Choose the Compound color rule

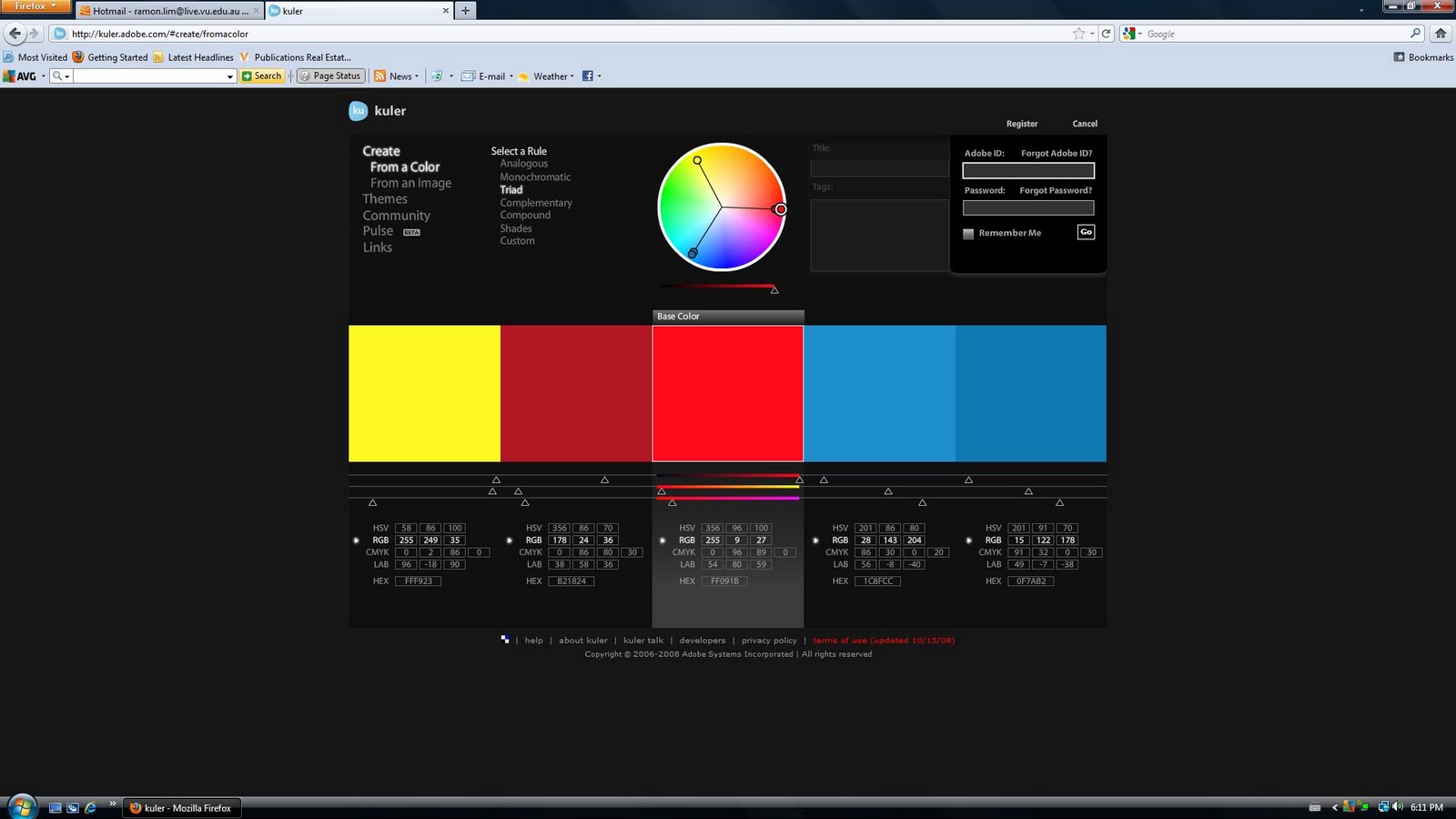coord(525,216)
